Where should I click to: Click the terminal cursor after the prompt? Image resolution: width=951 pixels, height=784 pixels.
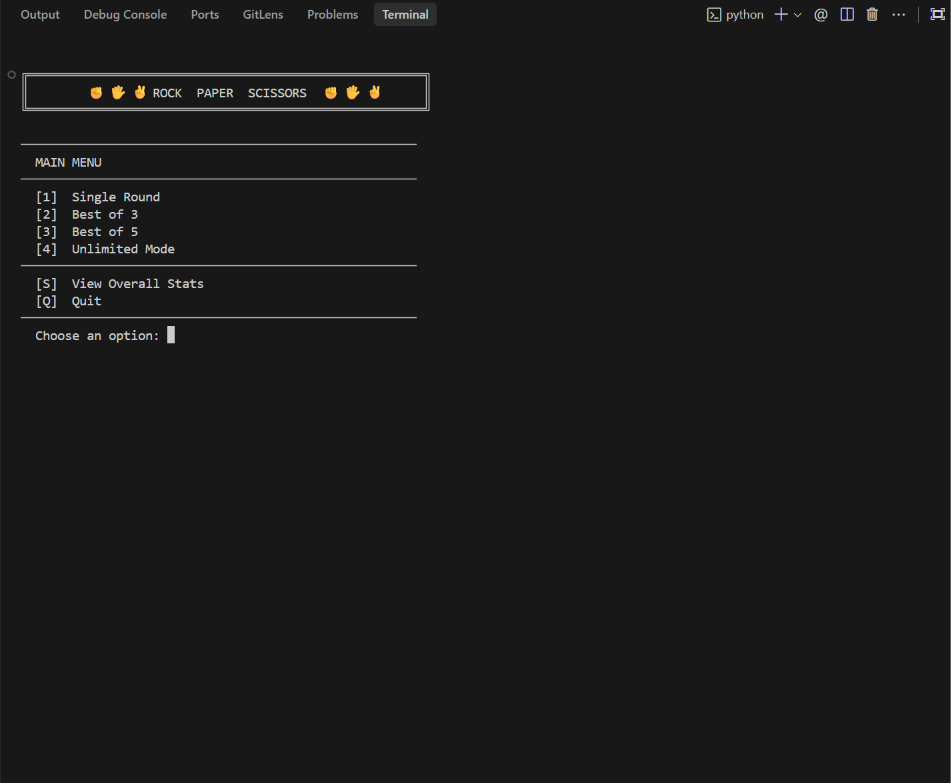tap(171, 335)
